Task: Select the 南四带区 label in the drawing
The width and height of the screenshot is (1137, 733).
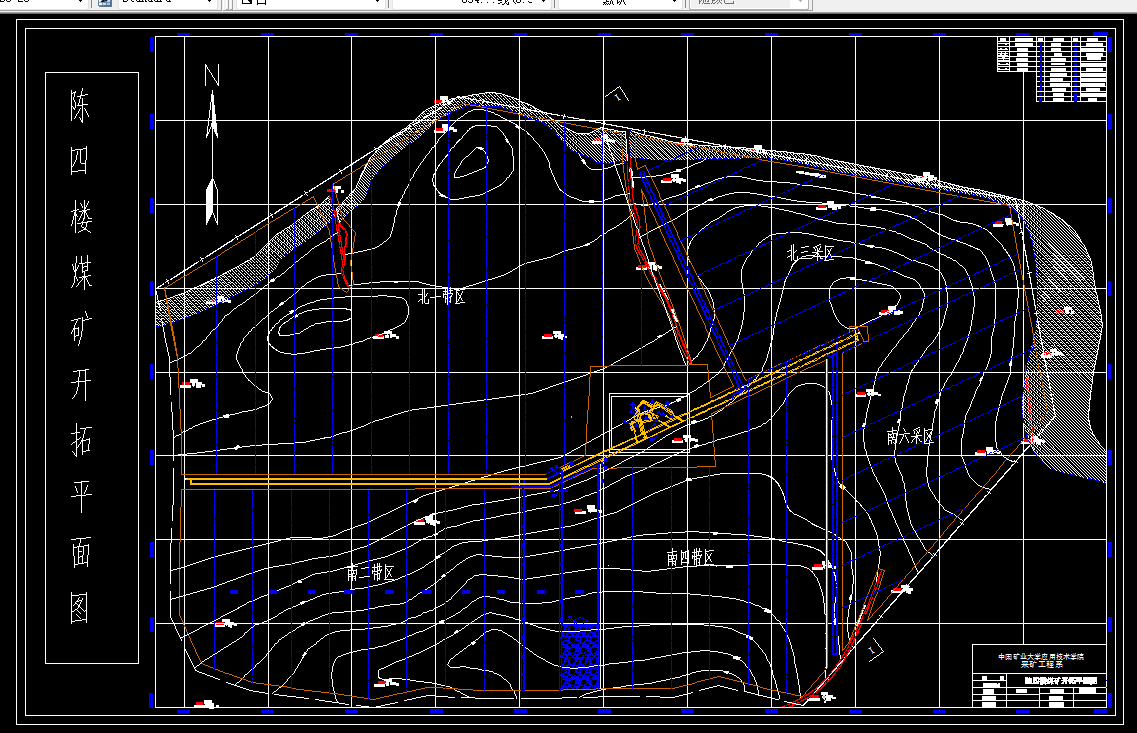Action: pos(690,558)
